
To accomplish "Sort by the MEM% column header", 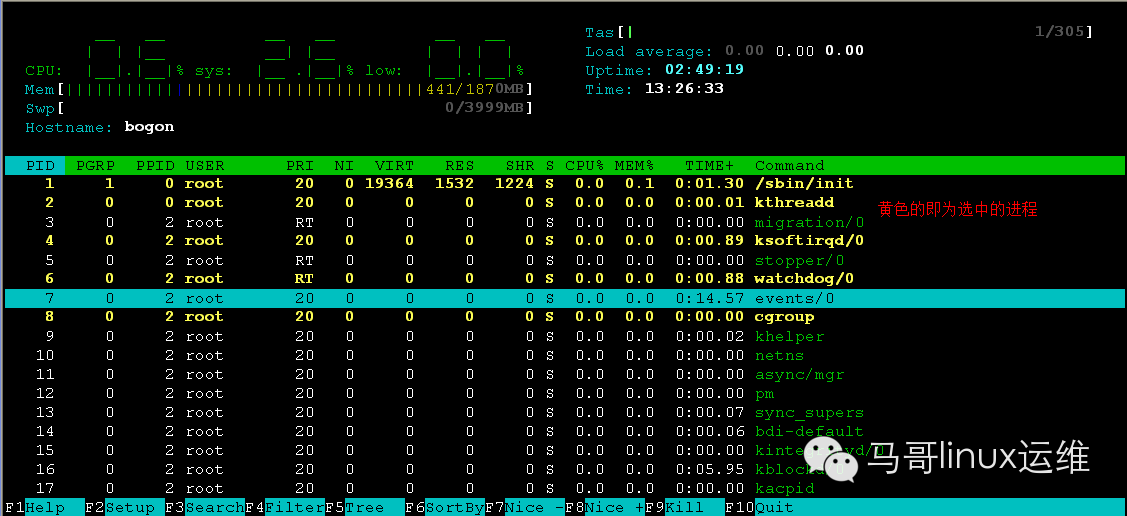I will tap(634, 165).
